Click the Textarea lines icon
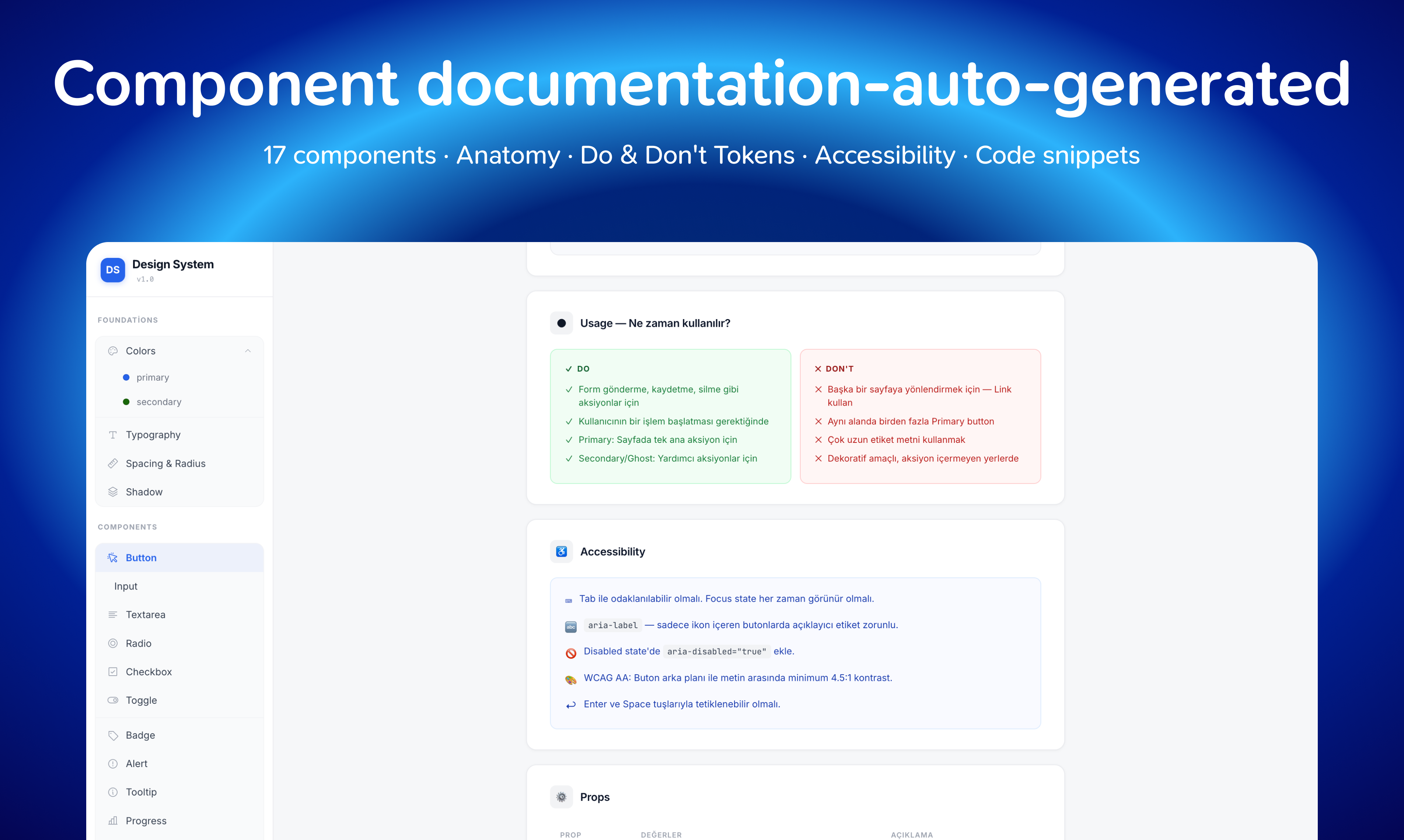The height and width of the screenshot is (840, 1404). 113,615
